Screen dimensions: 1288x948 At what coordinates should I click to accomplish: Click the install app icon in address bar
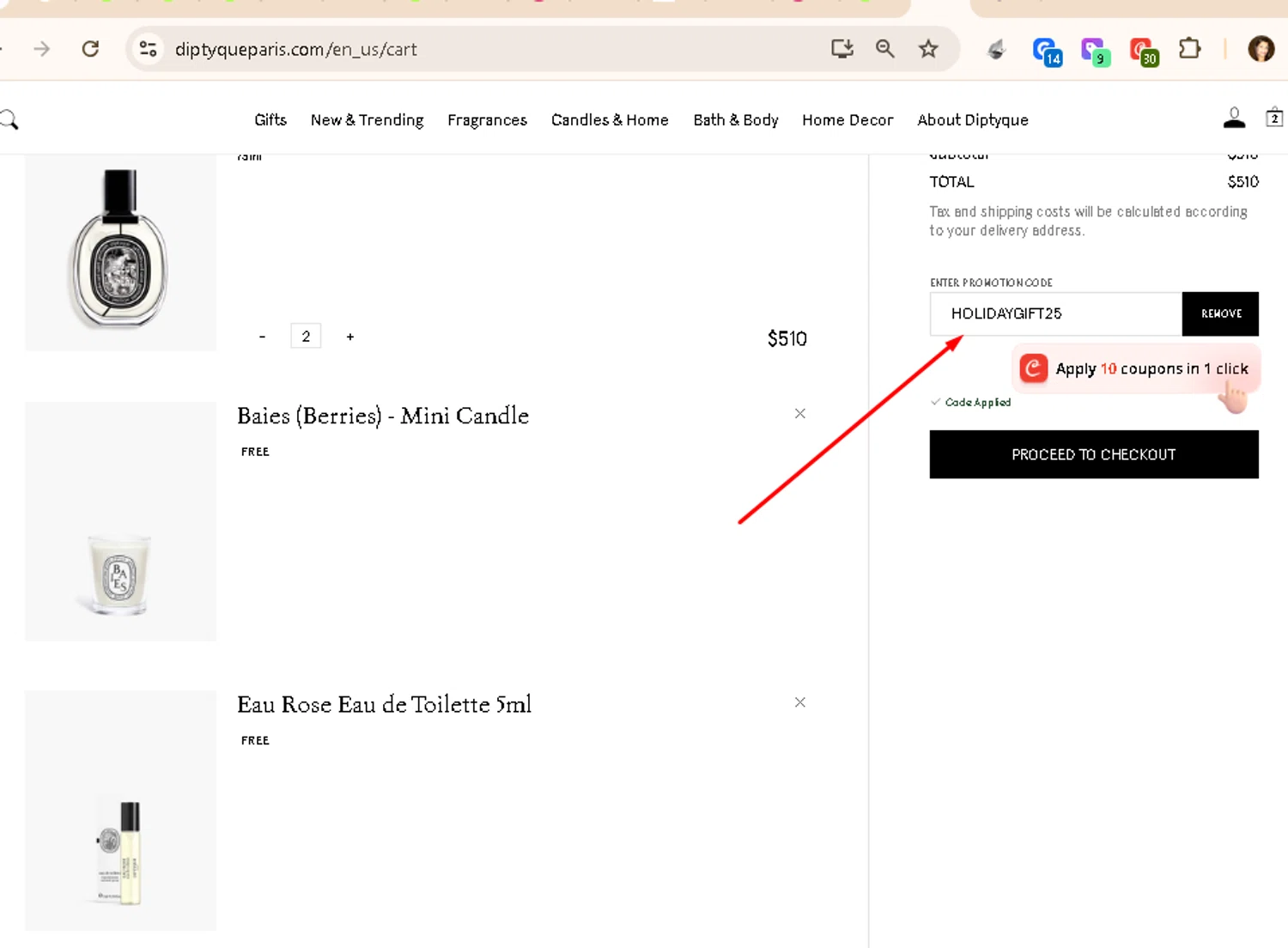click(x=842, y=49)
